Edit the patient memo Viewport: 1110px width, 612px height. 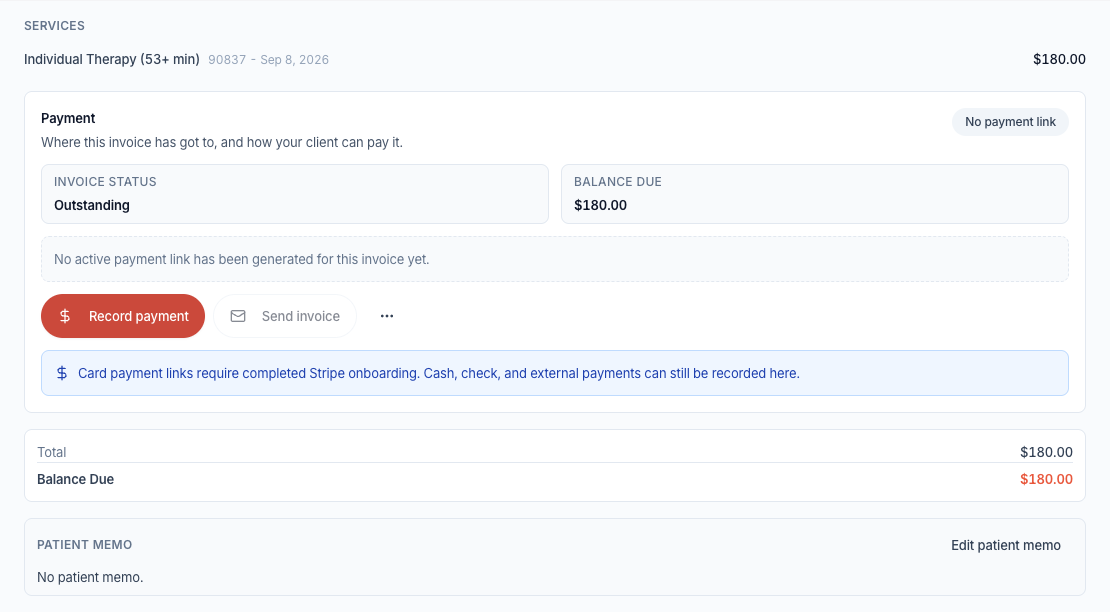tap(1005, 545)
